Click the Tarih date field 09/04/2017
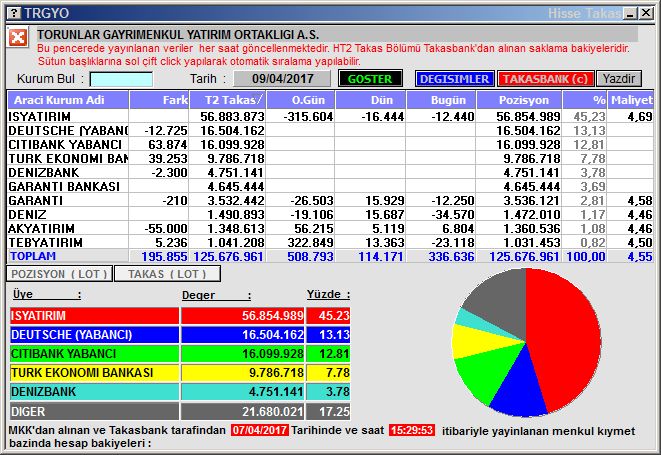The image size is (661, 455). click(282, 79)
